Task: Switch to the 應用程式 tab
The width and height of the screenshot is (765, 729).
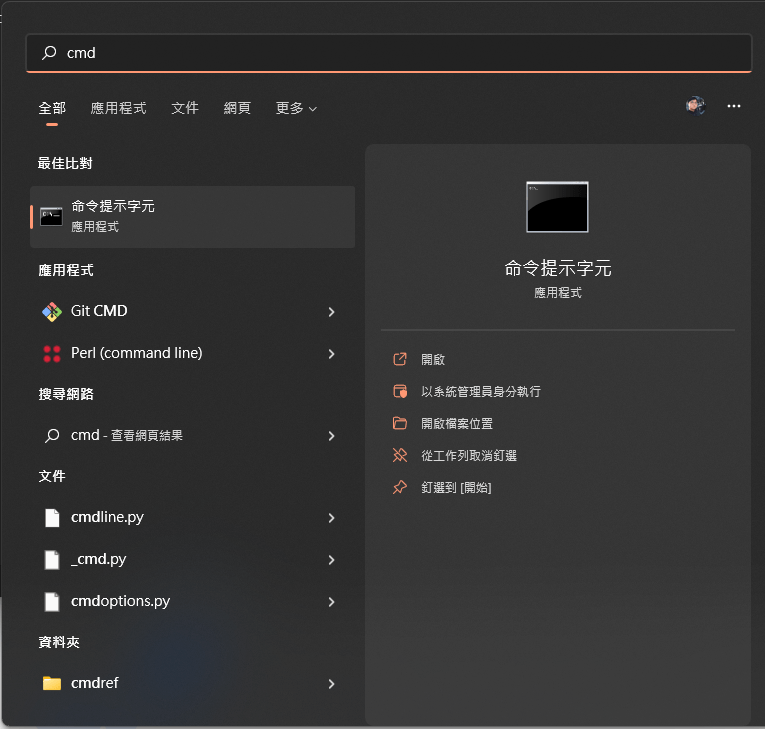Action: tap(119, 108)
